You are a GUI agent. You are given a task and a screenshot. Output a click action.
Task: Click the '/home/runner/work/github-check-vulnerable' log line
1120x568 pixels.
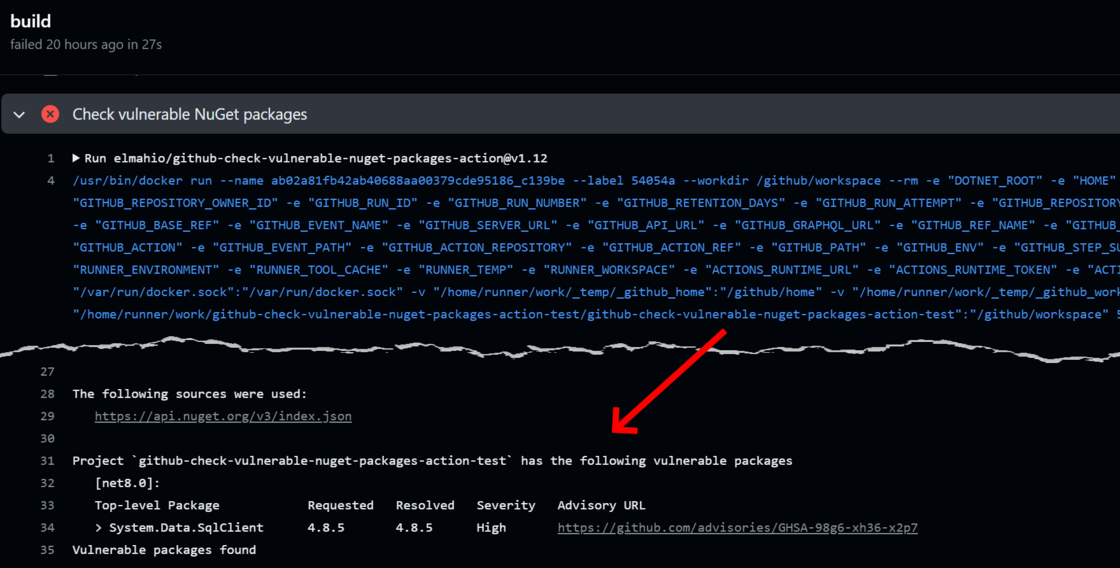596,314
